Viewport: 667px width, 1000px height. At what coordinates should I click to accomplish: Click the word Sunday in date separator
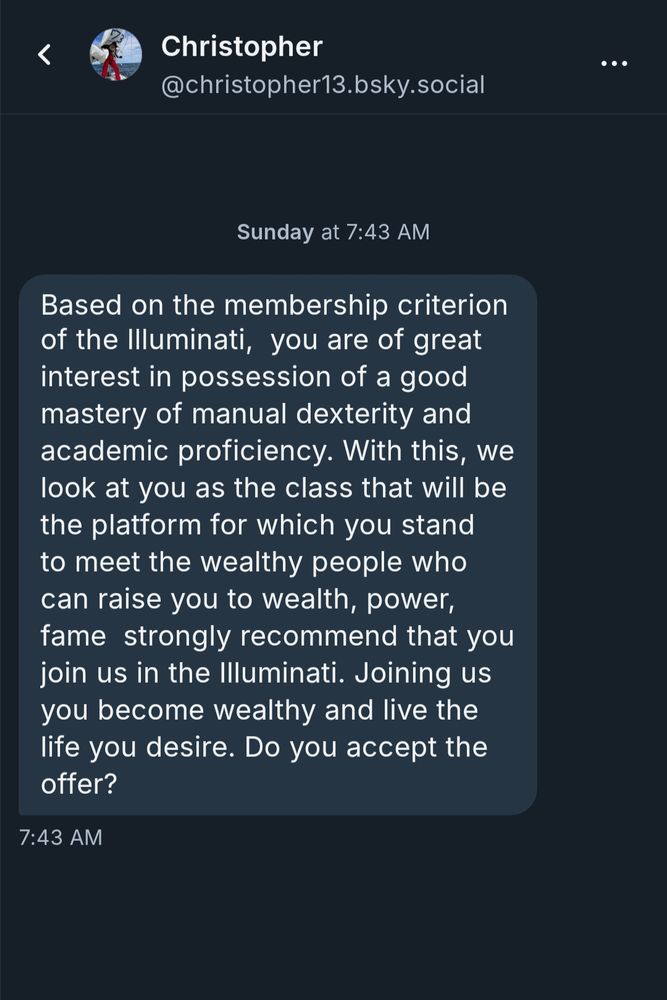pos(275,232)
